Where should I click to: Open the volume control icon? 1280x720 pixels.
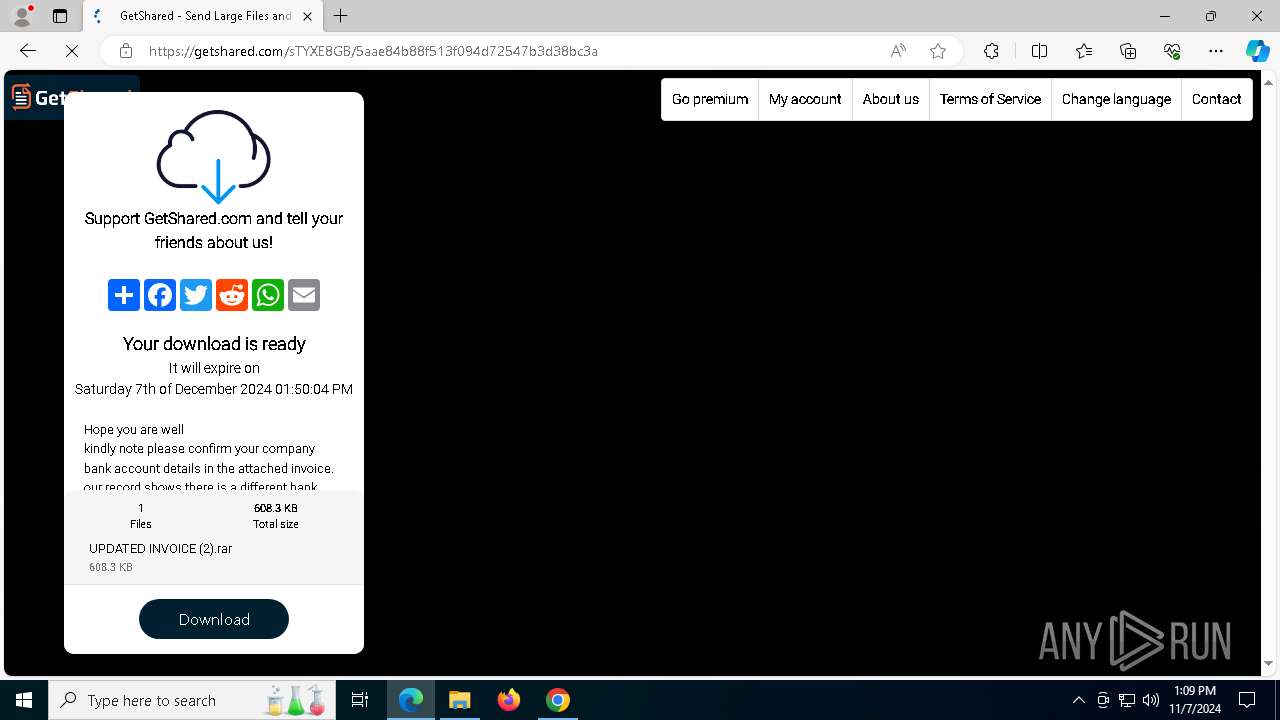[1150, 700]
